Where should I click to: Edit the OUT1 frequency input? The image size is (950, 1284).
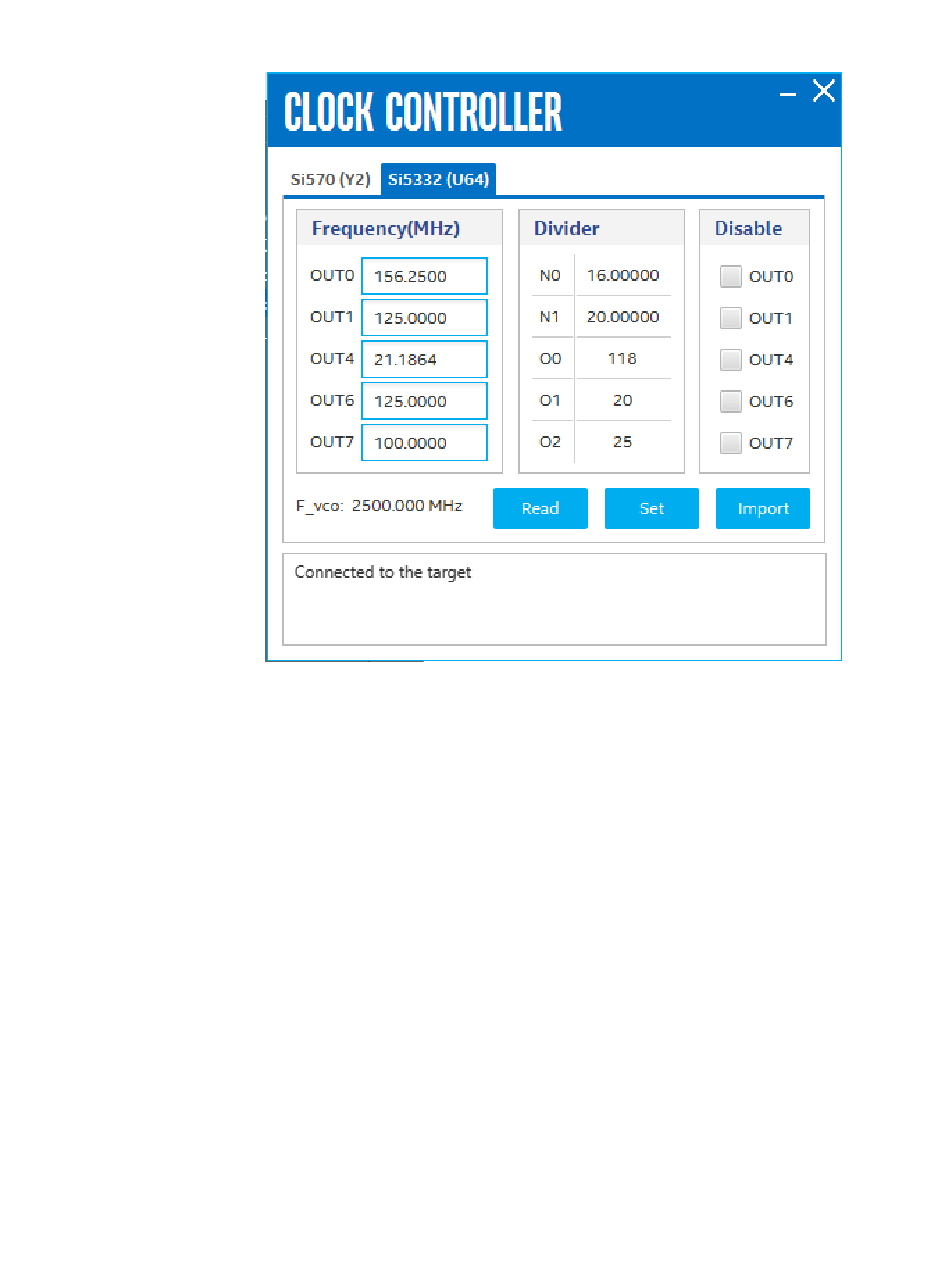pyautogui.click(x=424, y=318)
